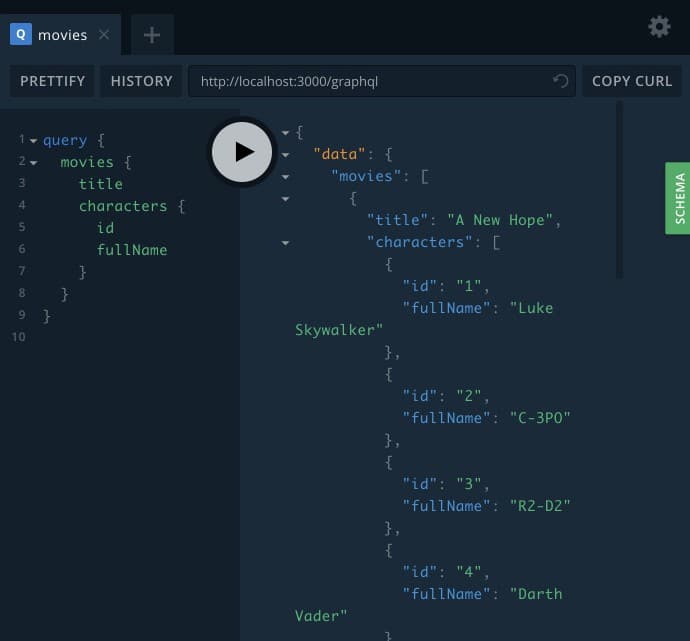Click "Vader" wrapped text in response
The width and height of the screenshot is (690, 641).
321,616
